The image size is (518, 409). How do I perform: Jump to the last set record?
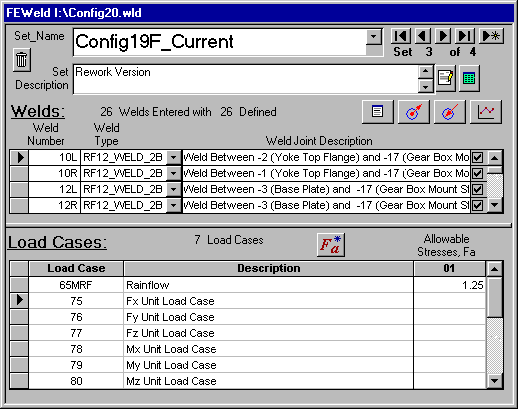465,36
